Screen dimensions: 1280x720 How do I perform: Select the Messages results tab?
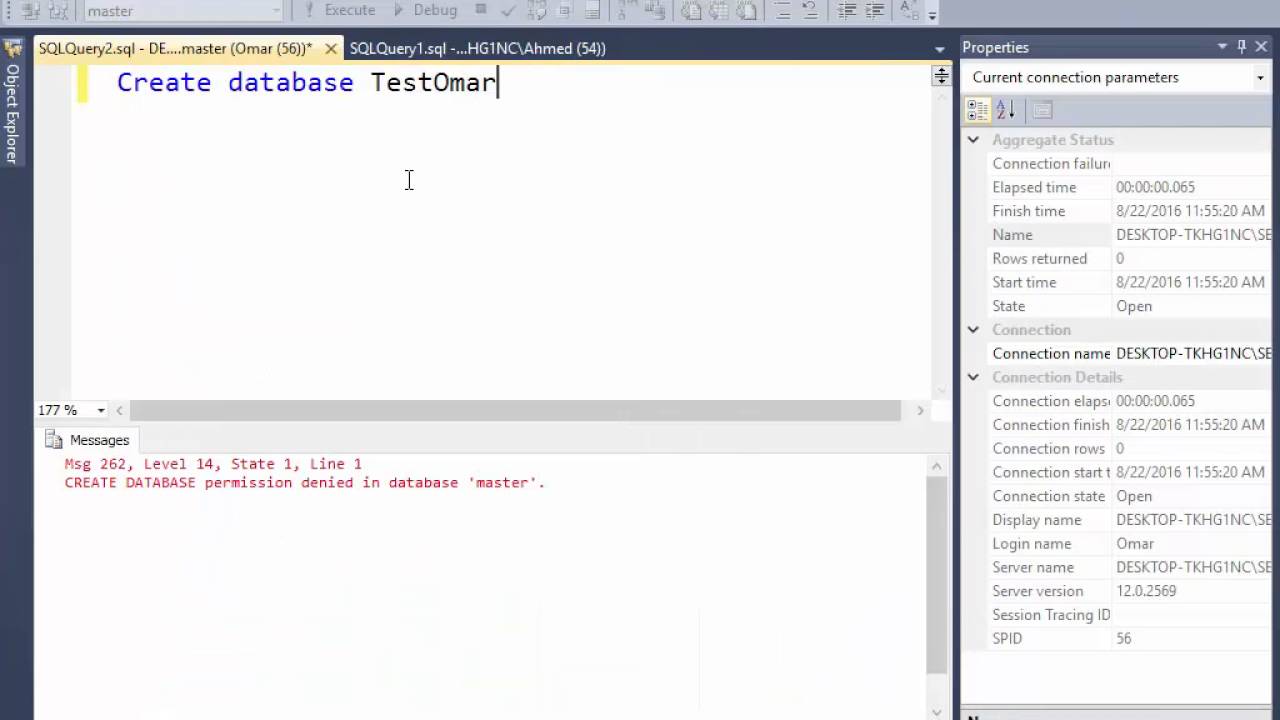[88, 440]
